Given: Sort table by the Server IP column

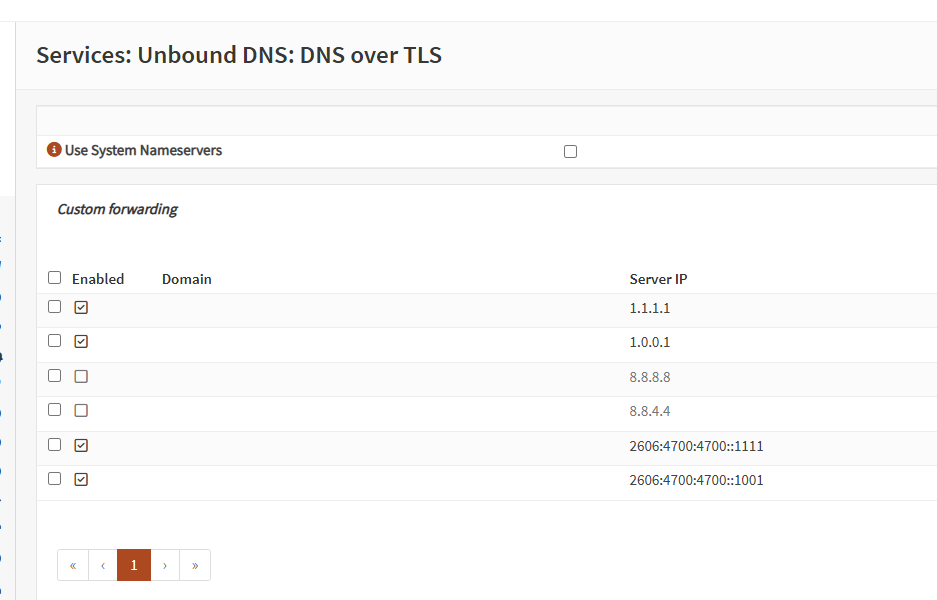Looking at the screenshot, I should pyautogui.click(x=658, y=279).
